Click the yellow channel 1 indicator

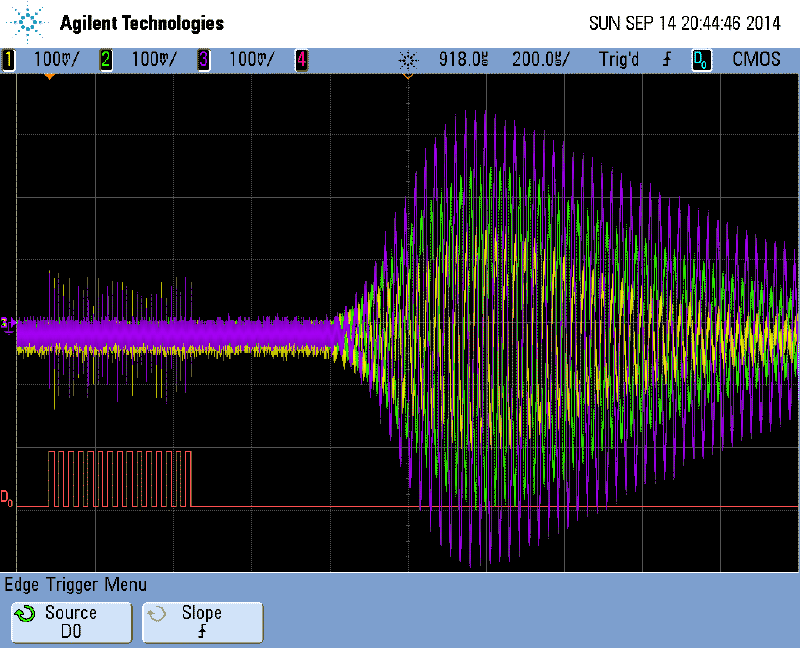click(x=8, y=60)
